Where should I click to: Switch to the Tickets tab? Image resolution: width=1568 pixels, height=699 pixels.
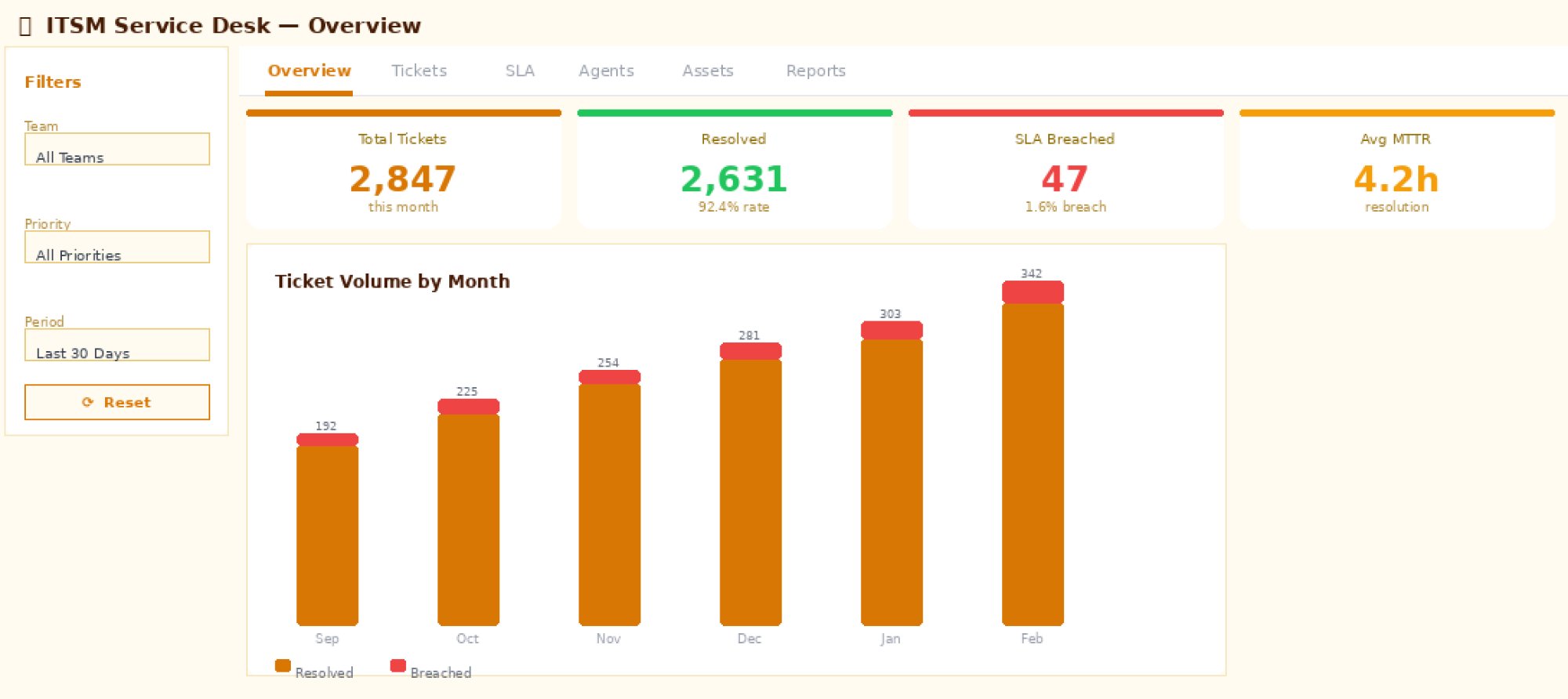(x=419, y=71)
